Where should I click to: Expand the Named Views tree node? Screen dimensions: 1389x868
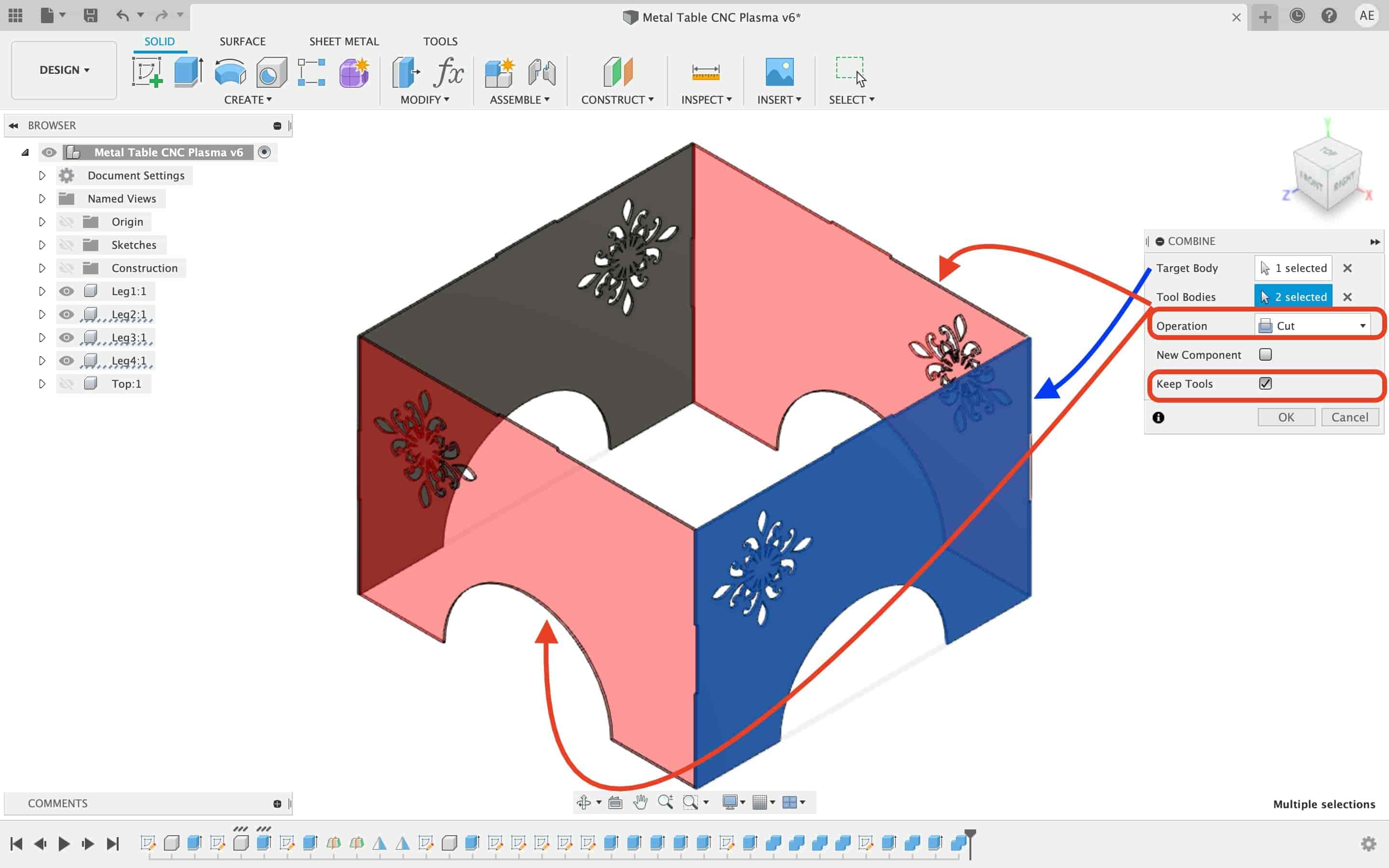(42, 199)
